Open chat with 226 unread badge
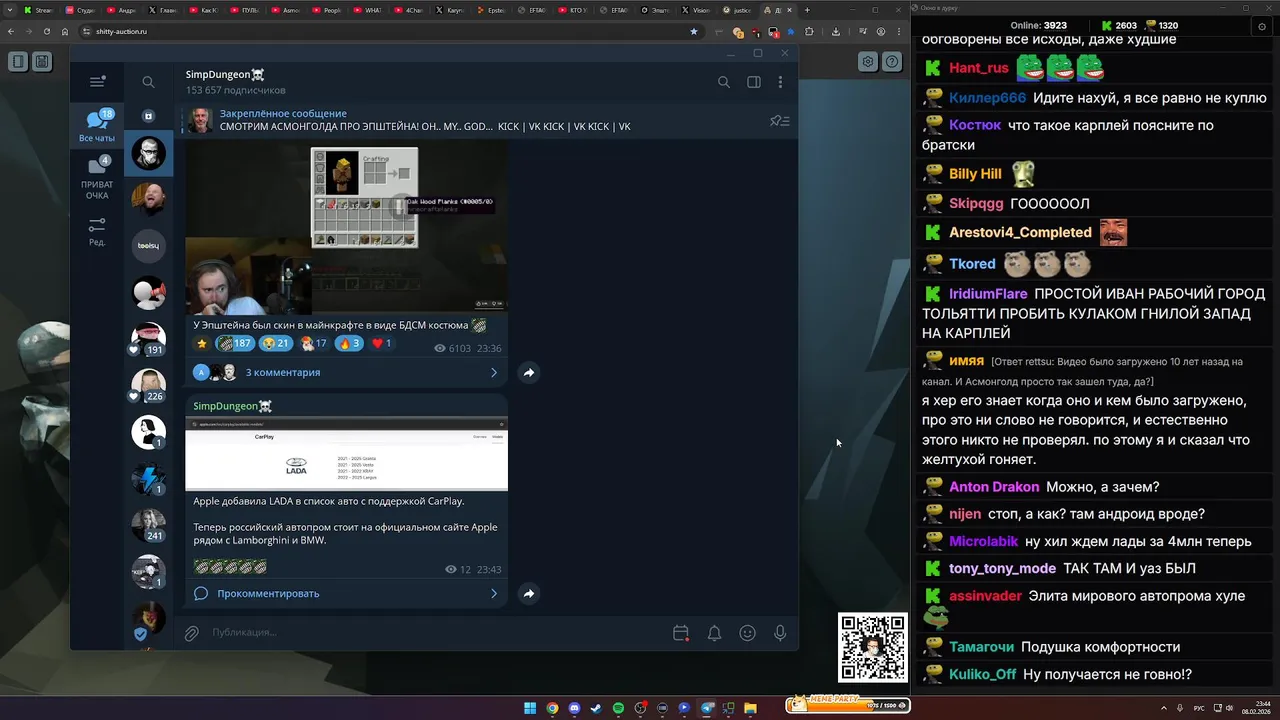 (148, 386)
